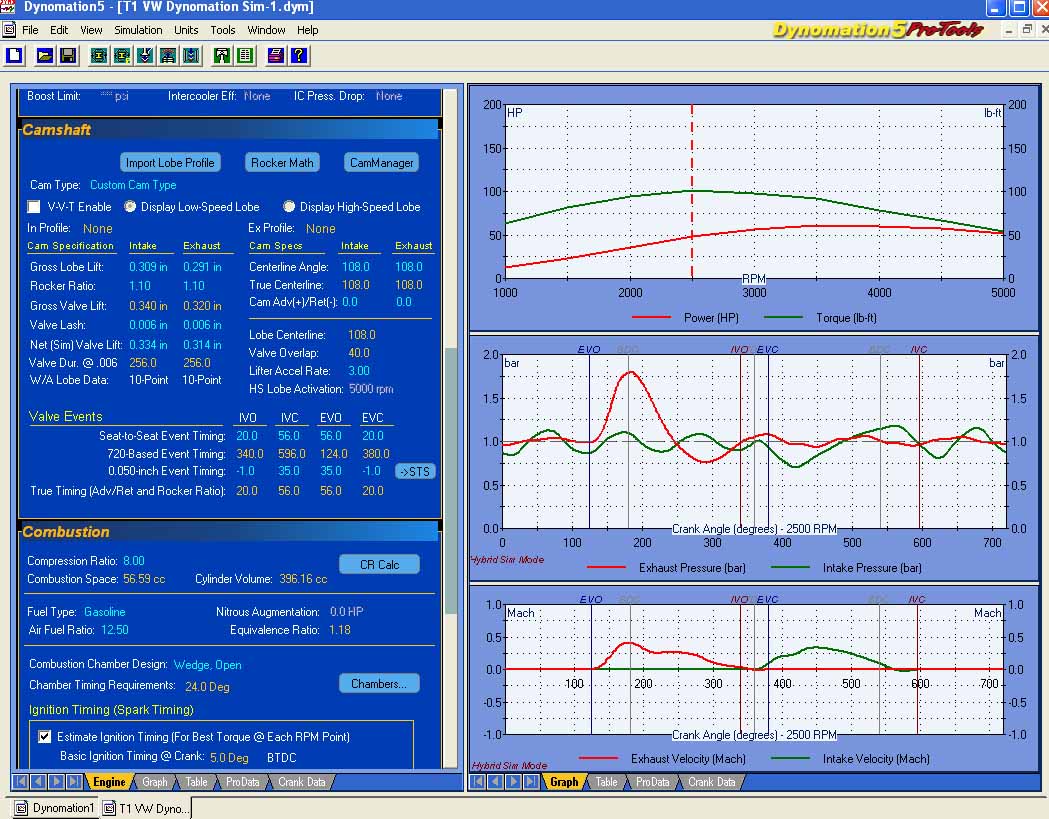Go to next tab in left pane
The width and height of the screenshot is (1049, 819).
pos(56,781)
